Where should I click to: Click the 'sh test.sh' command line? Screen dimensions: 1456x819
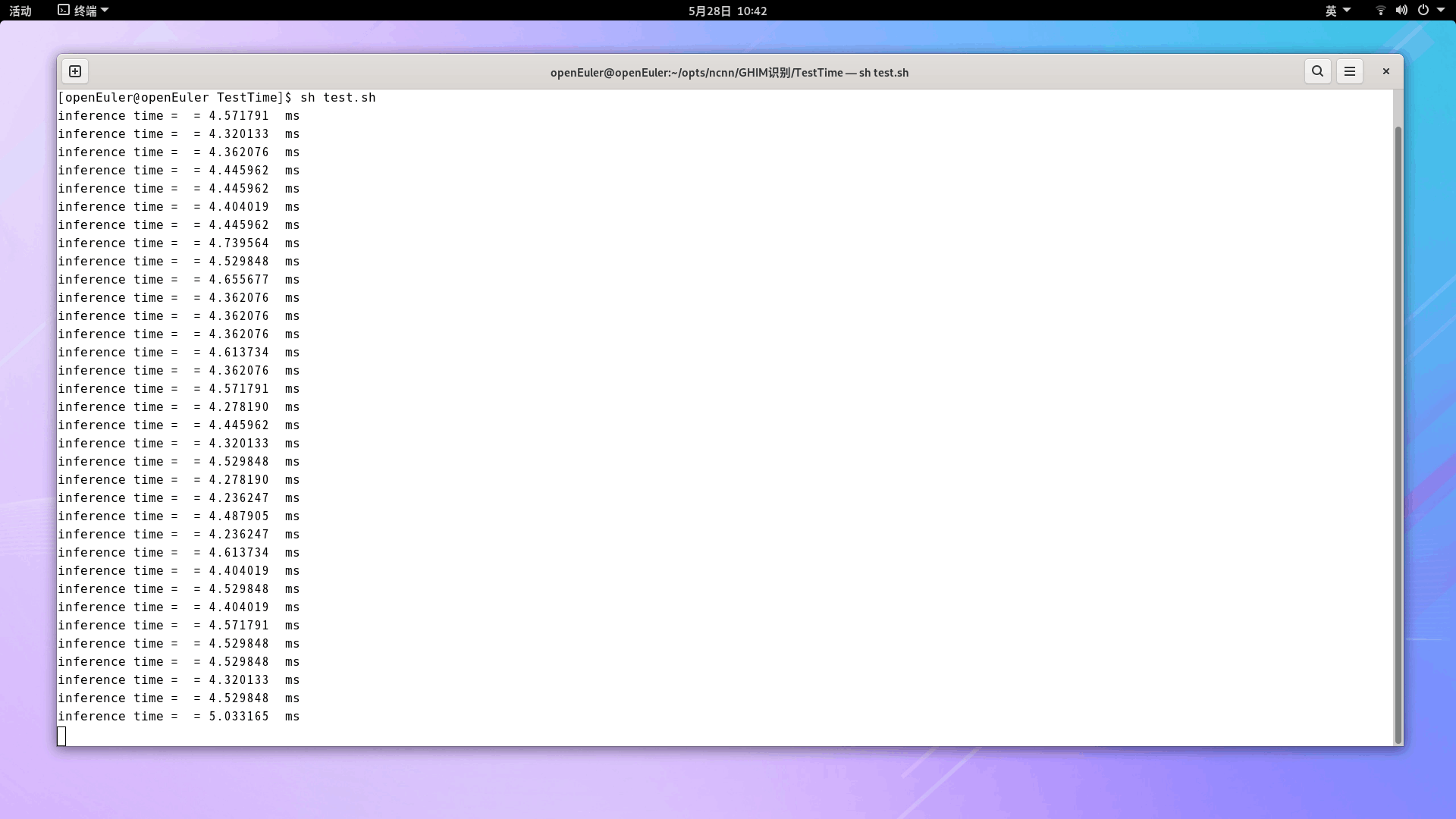[x=337, y=98]
